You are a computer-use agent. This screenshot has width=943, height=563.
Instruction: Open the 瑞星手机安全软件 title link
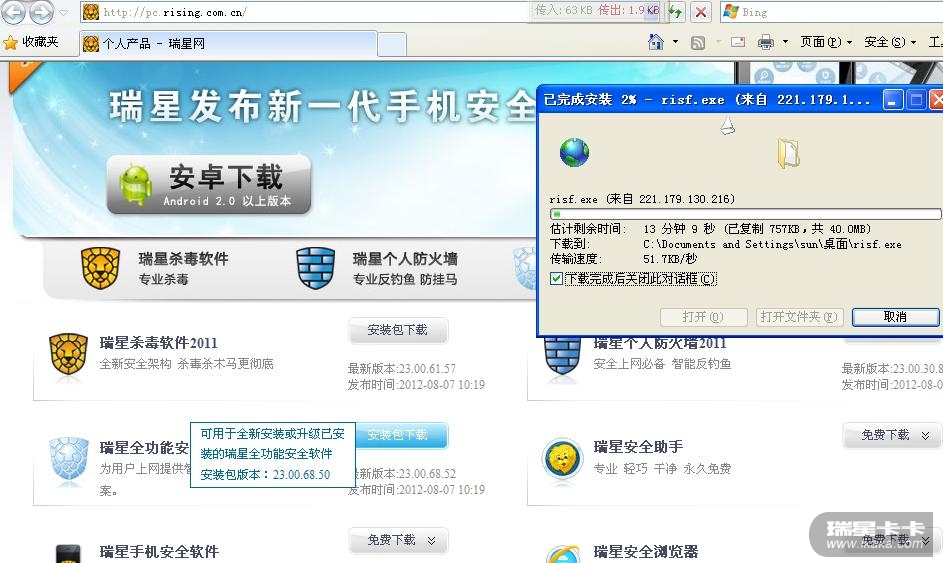[x=159, y=552]
